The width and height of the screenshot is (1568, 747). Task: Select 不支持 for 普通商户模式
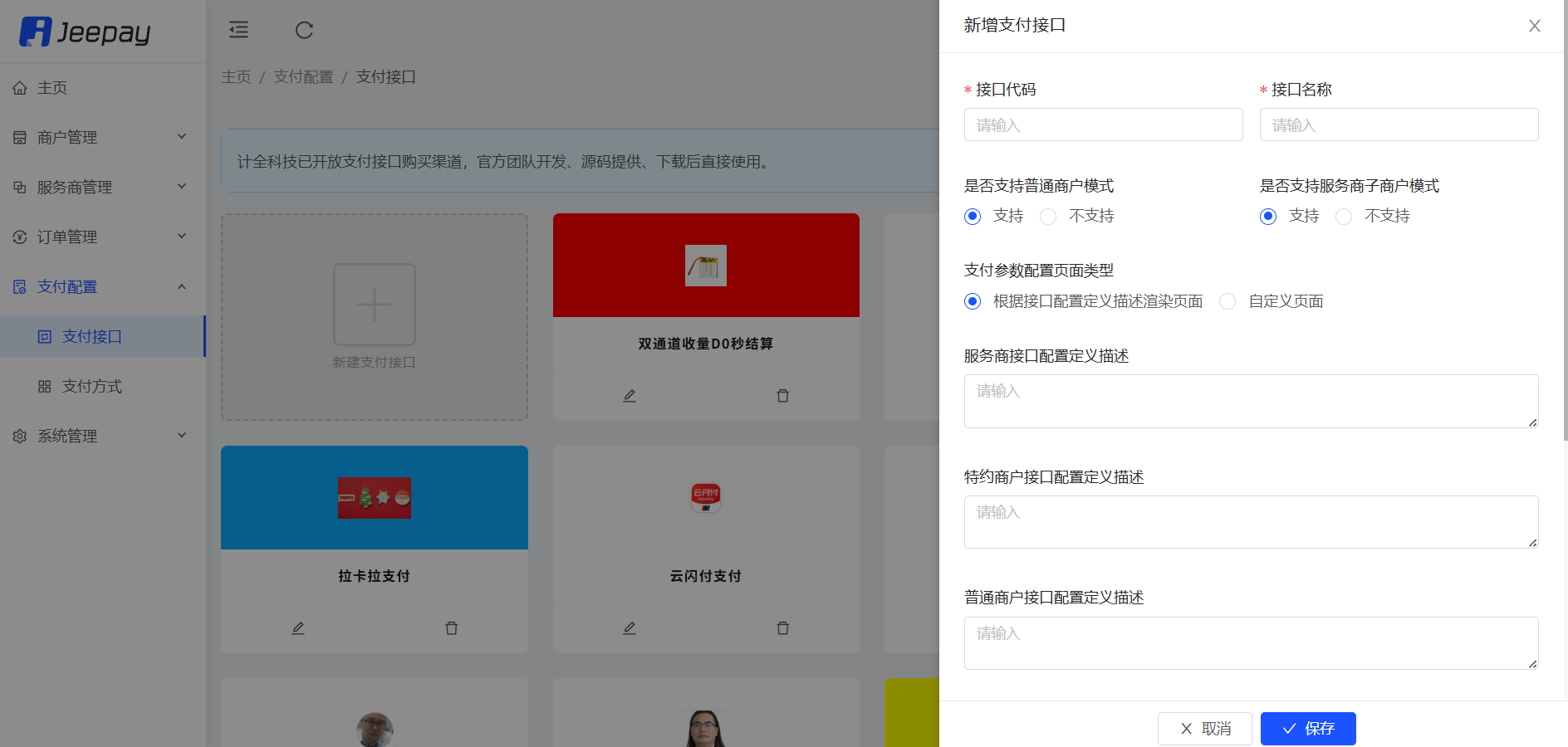click(x=1048, y=216)
